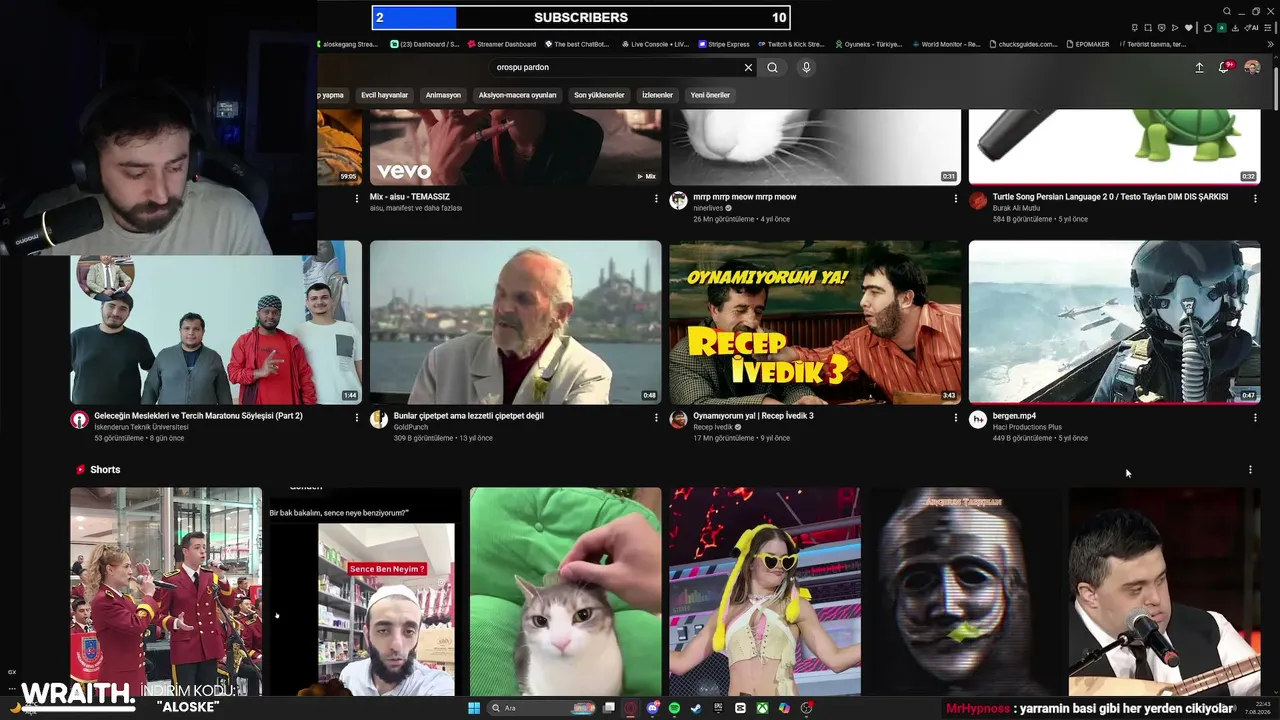
Task: Play the Recep İvedik 3 thumbnail
Action: click(815, 322)
